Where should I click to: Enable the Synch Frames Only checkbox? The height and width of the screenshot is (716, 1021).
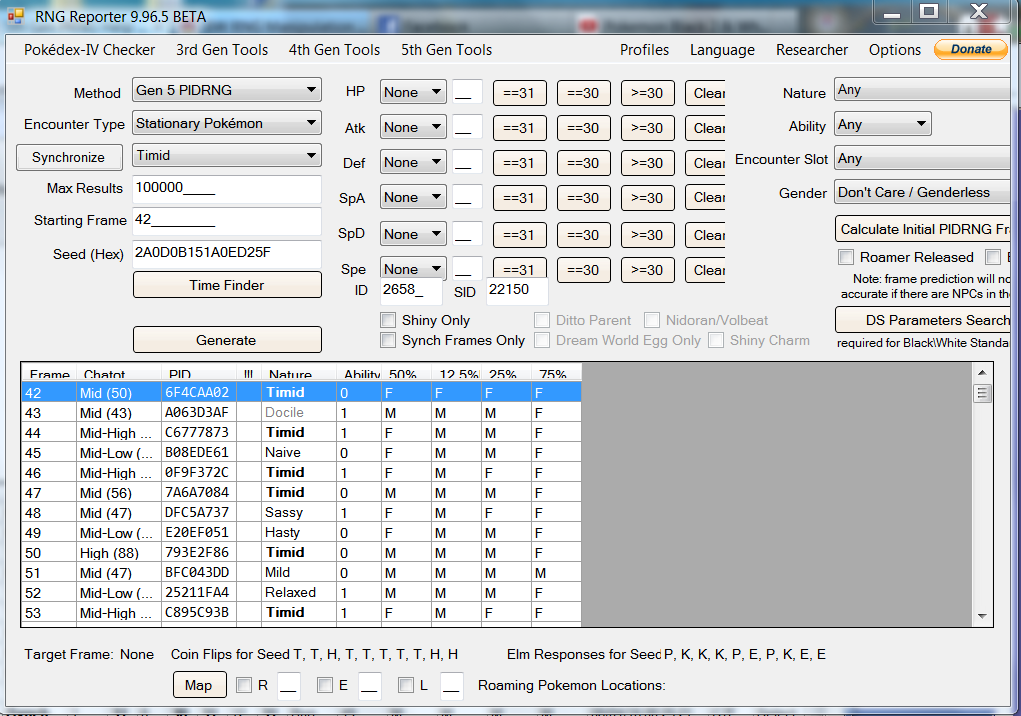tap(388, 340)
